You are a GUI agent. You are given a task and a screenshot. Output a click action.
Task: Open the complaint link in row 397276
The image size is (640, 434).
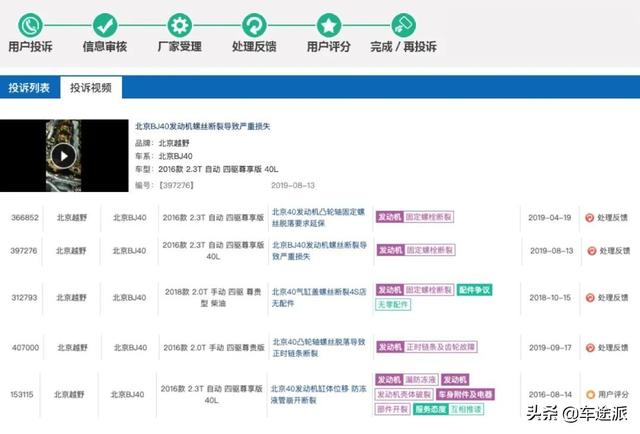click(320, 251)
